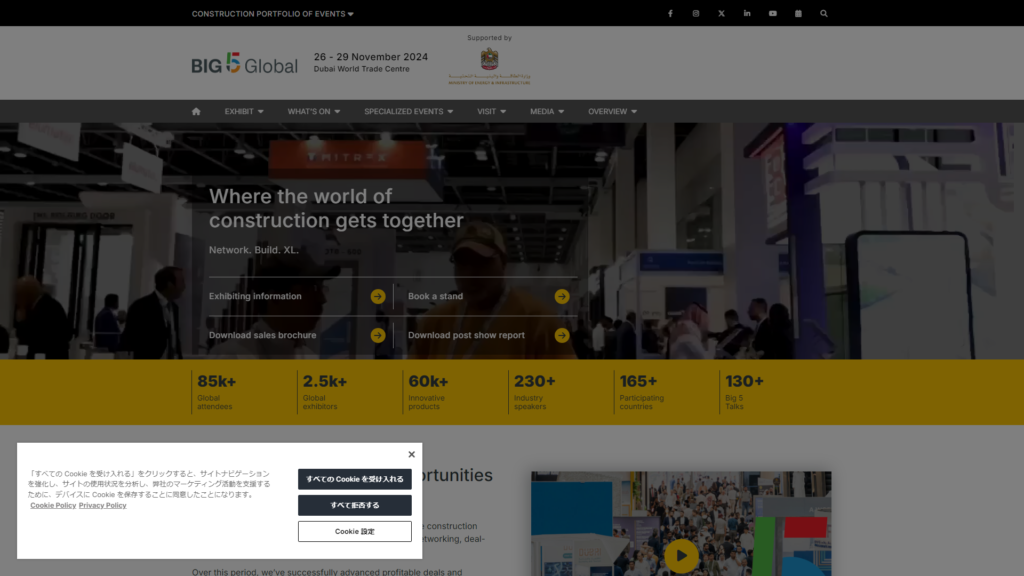Click the 2.5k+ Global exhibitors statistic
The width and height of the screenshot is (1024, 576).
pyautogui.click(x=325, y=392)
